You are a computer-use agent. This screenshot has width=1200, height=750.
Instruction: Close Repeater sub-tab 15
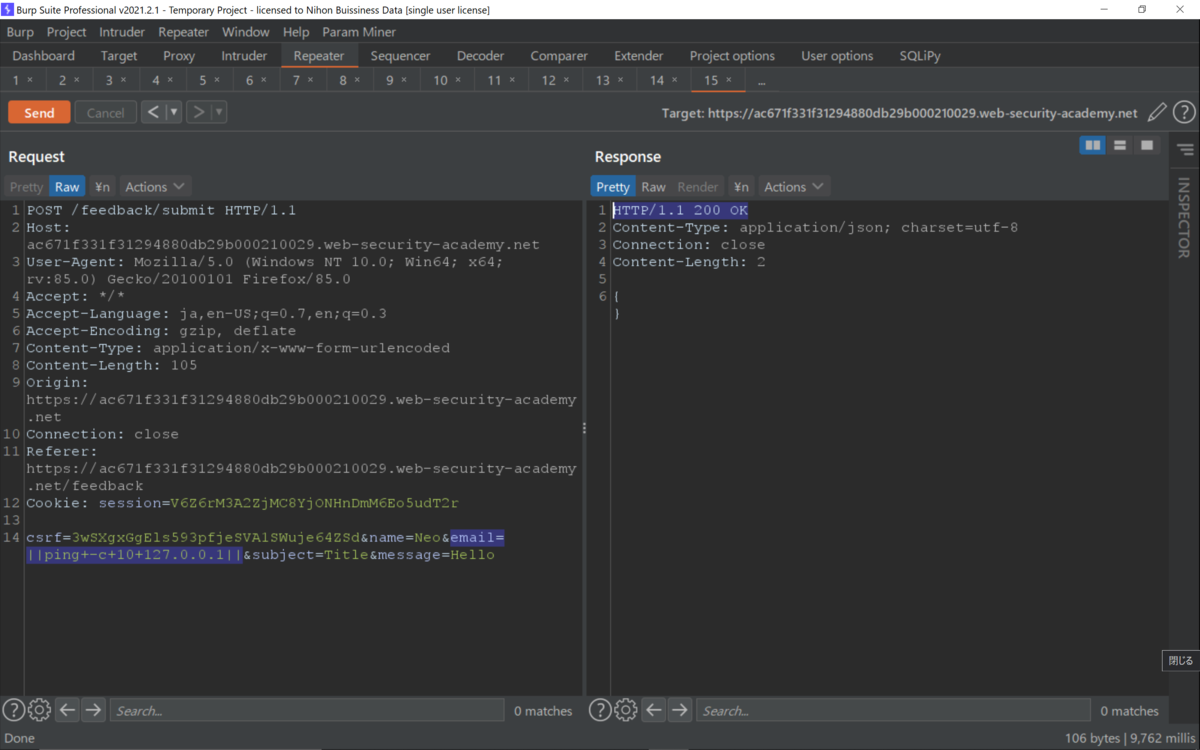729,80
